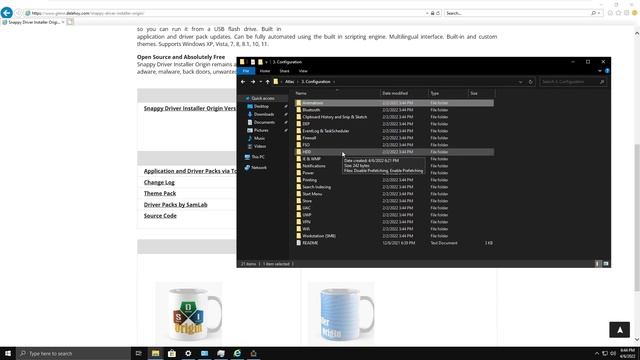Open the Workstation (SMB) folder

coord(319,236)
